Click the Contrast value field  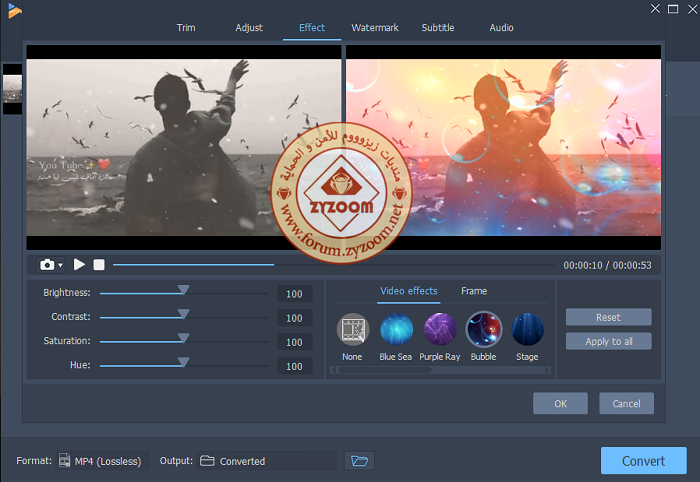pyautogui.click(x=295, y=318)
